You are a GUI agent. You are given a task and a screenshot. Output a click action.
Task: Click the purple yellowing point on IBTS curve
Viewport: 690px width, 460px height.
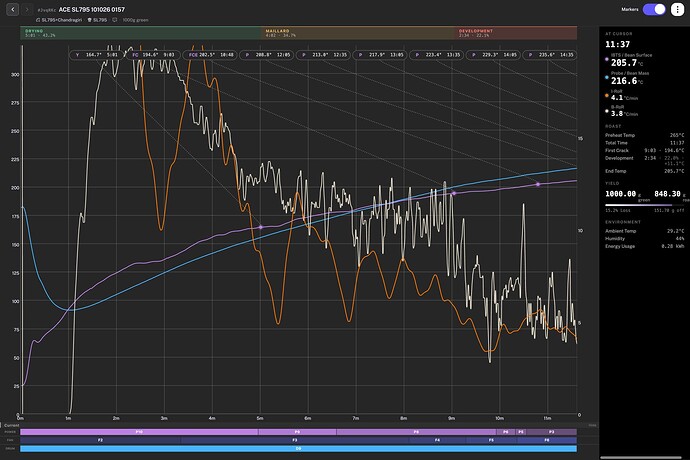(x=261, y=227)
